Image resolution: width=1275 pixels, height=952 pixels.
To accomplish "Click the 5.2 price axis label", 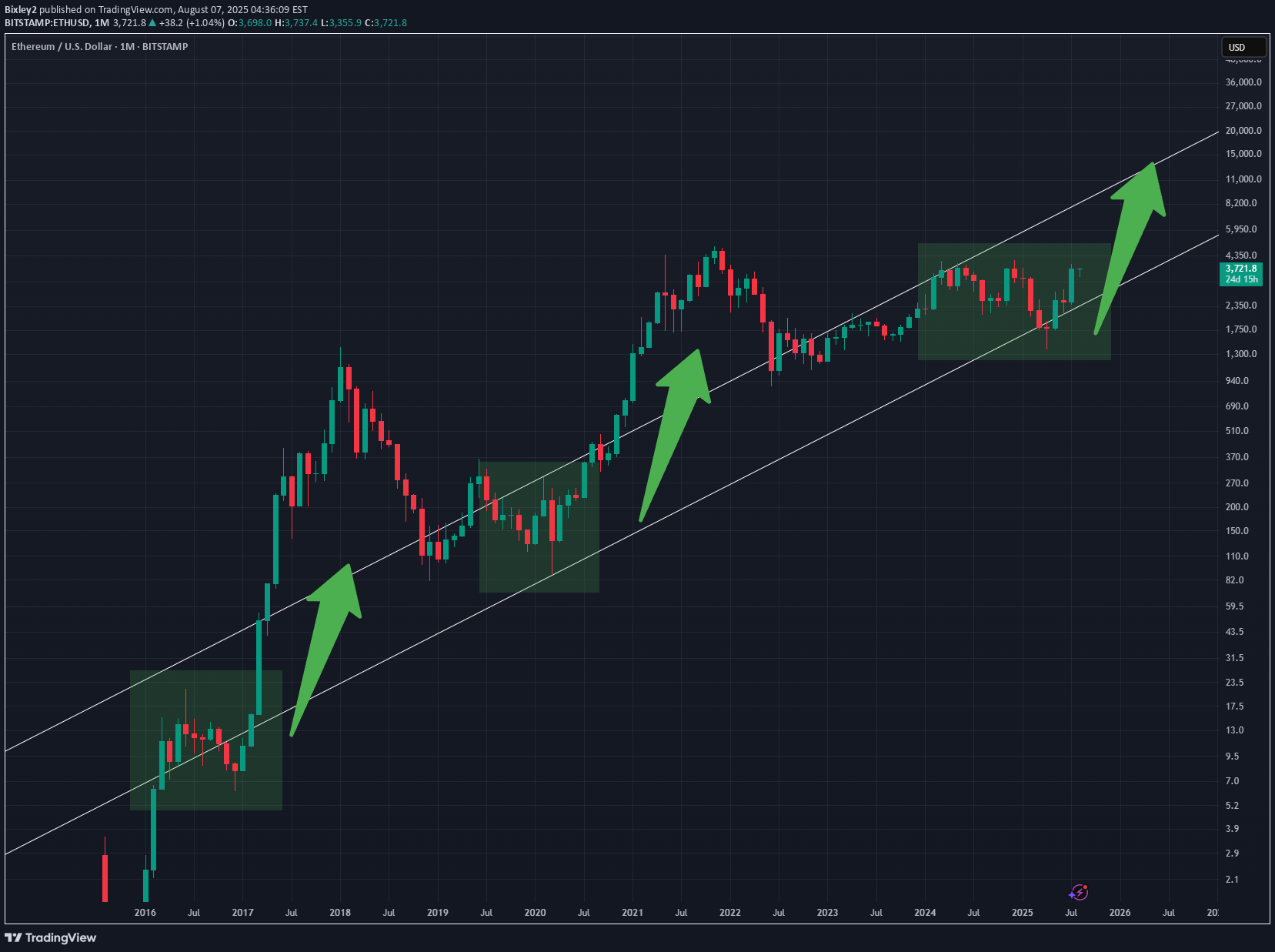I will coord(1233,806).
